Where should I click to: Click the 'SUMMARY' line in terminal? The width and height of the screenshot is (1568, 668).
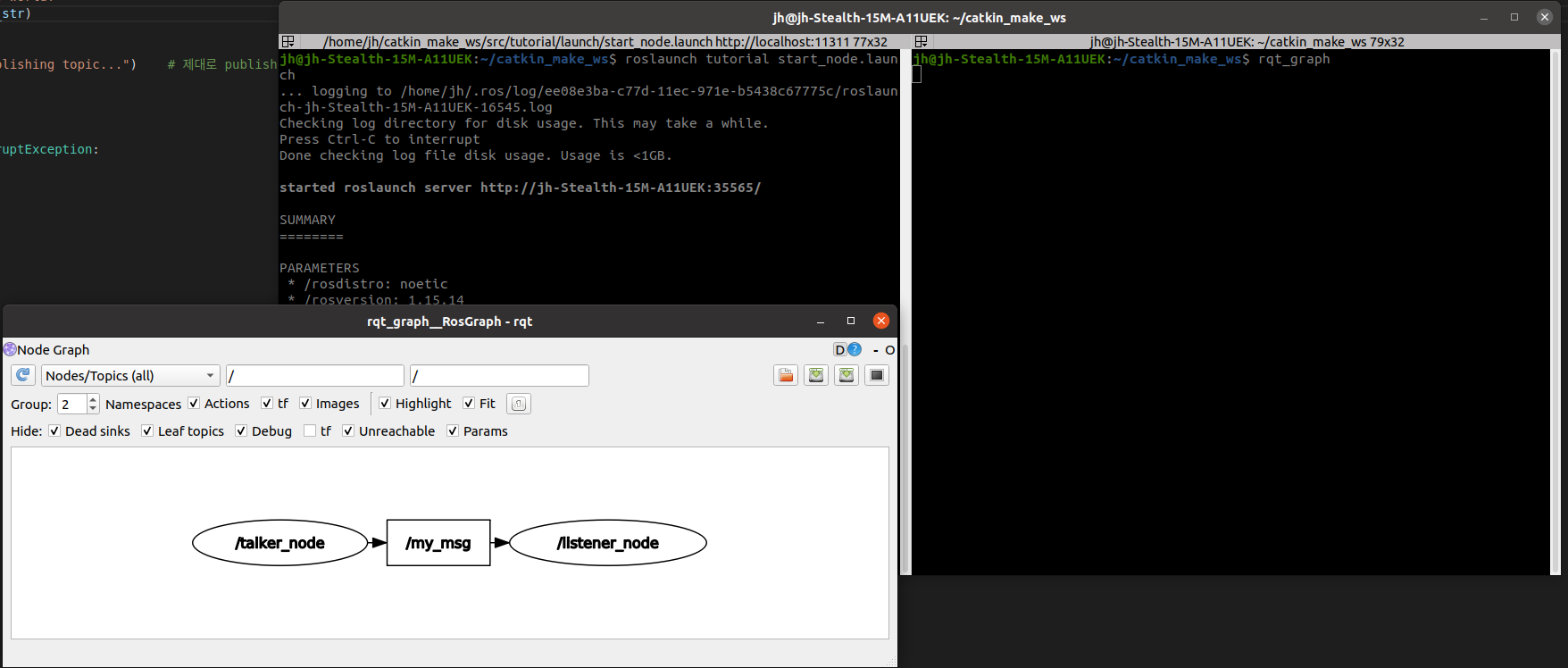pos(308,220)
